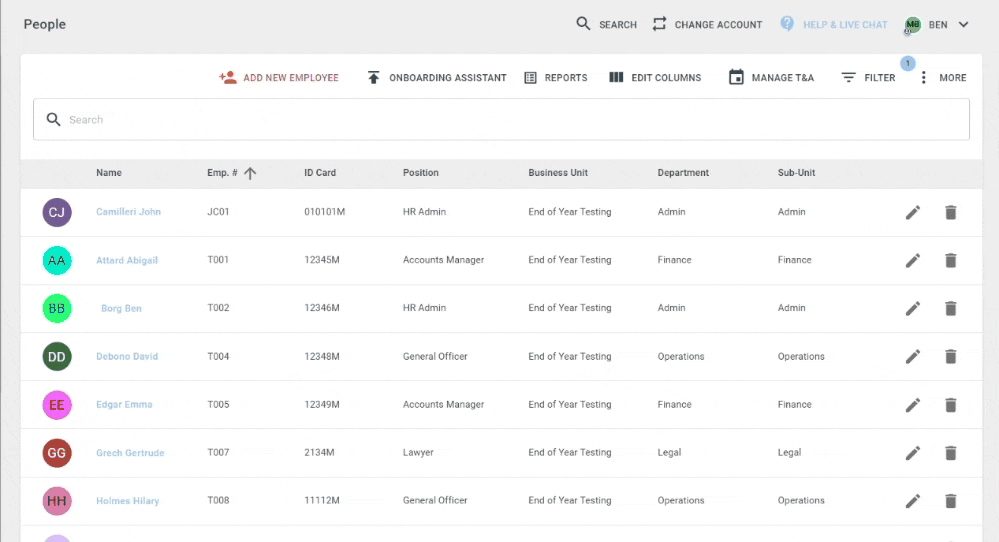Open the MORE menu label
The width and height of the screenshot is (999, 542).
[952, 78]
